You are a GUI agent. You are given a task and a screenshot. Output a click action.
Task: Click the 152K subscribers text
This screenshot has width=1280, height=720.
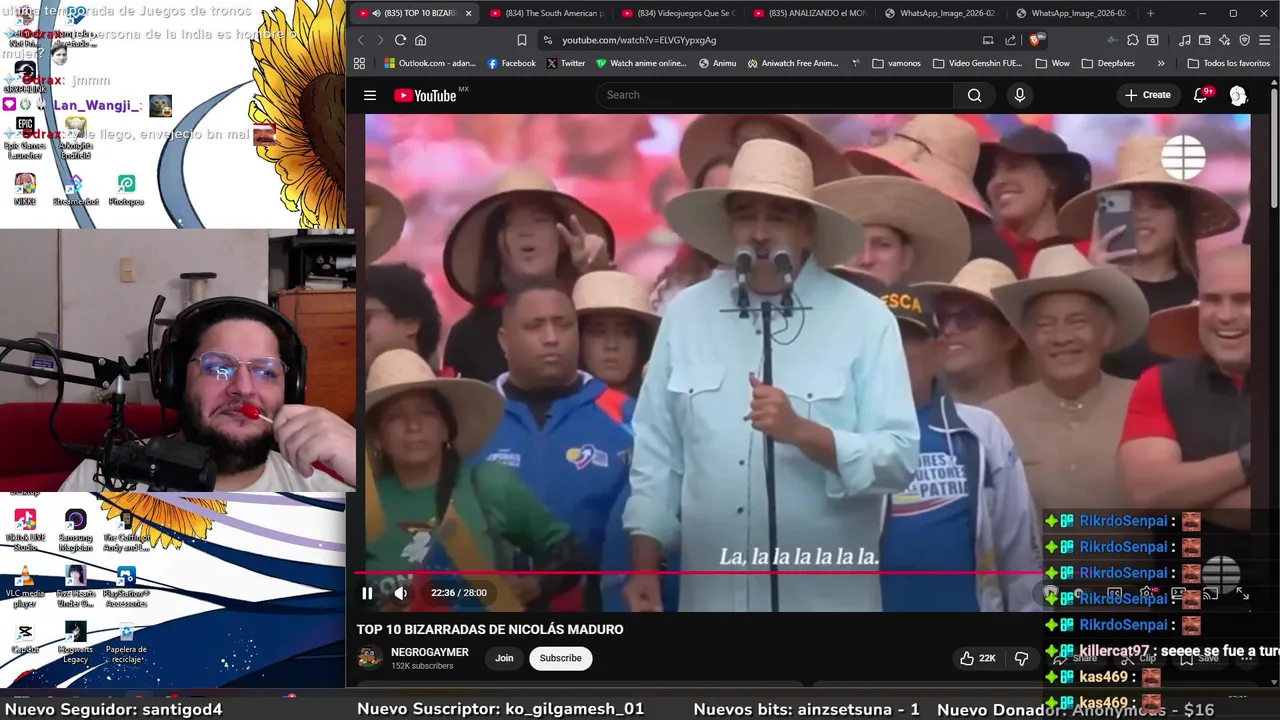[x=422, y=666]
